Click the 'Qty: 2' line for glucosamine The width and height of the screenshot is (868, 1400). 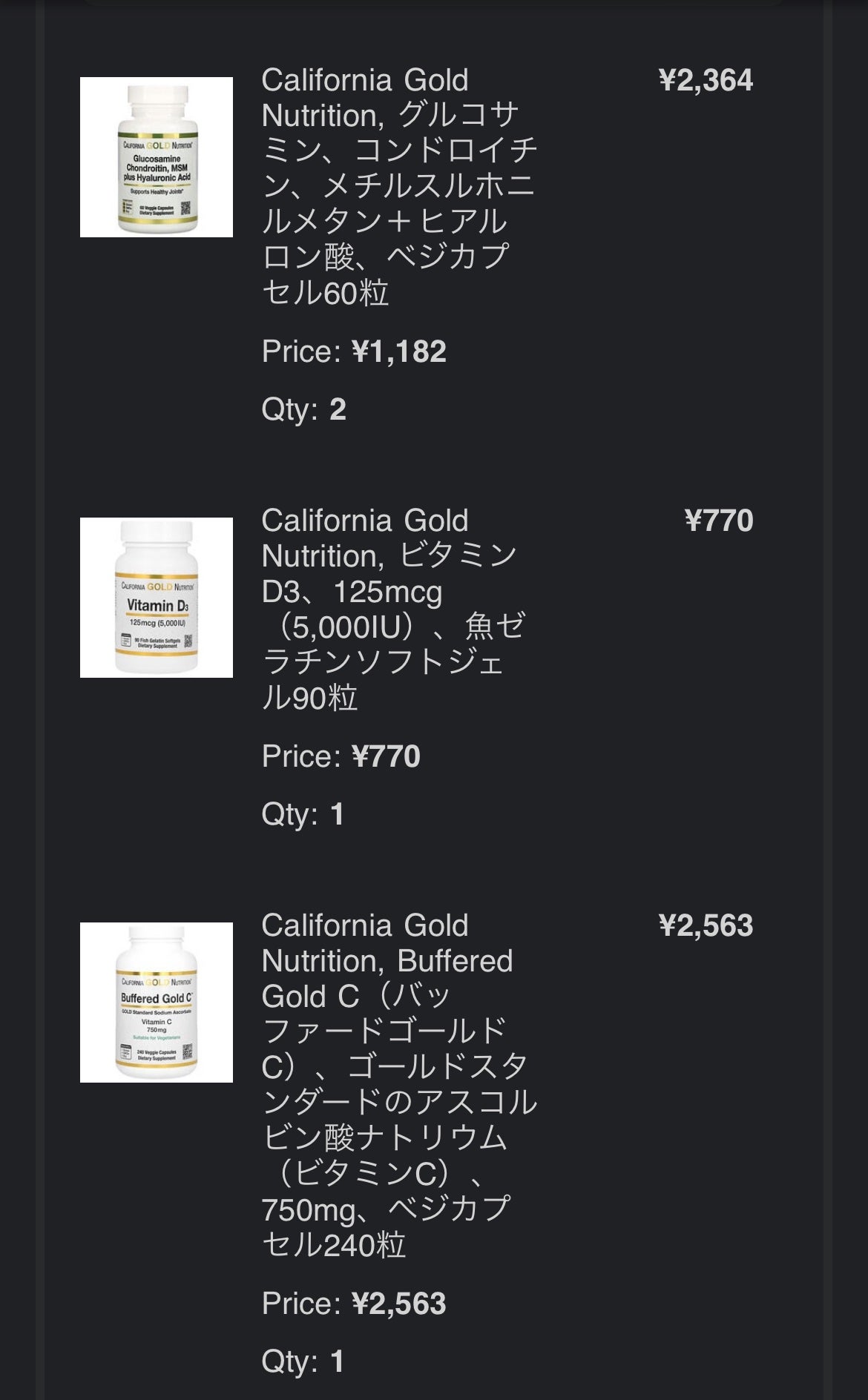coord(303,409)
